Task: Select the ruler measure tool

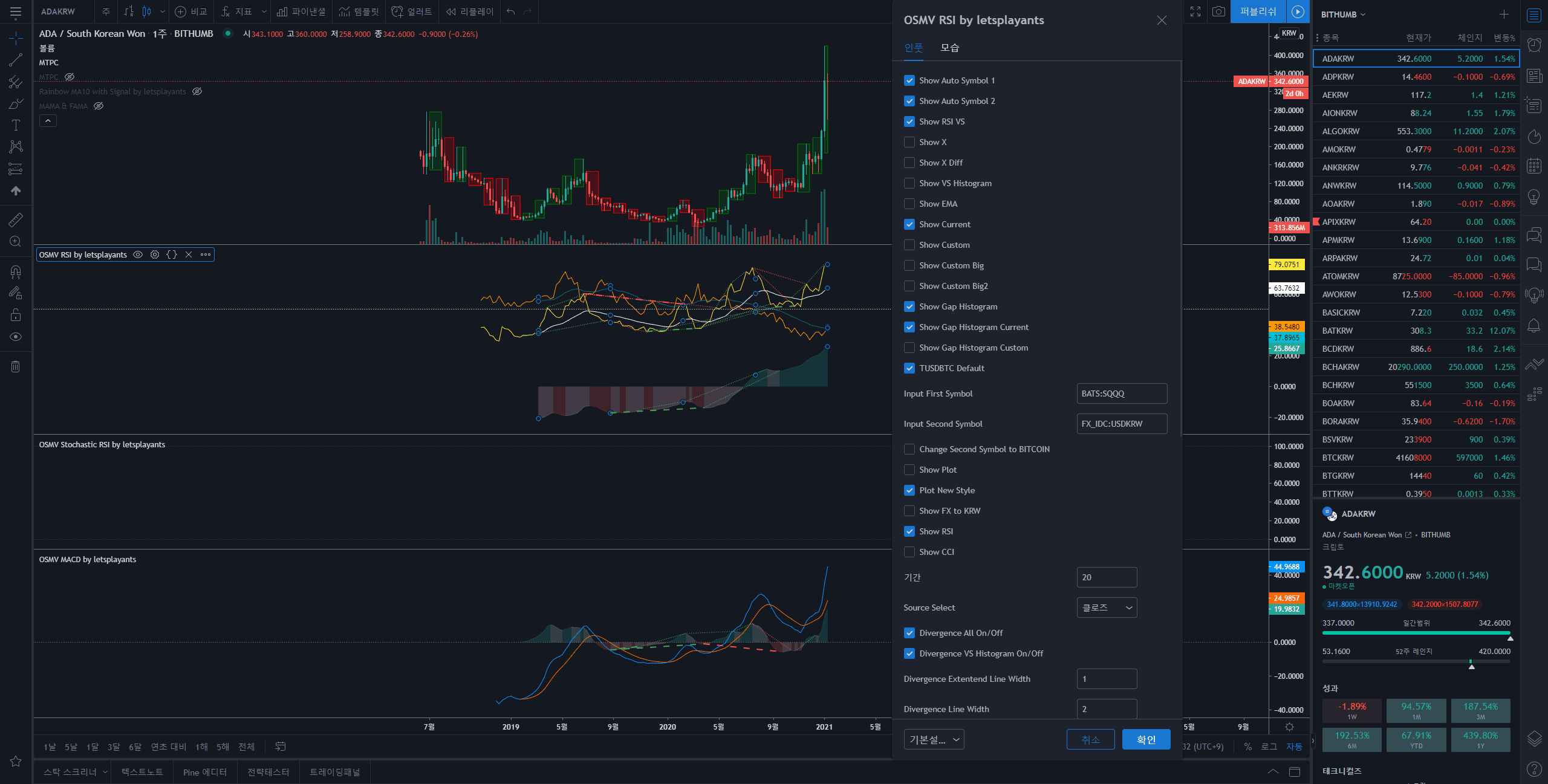Action: point(16,219)
